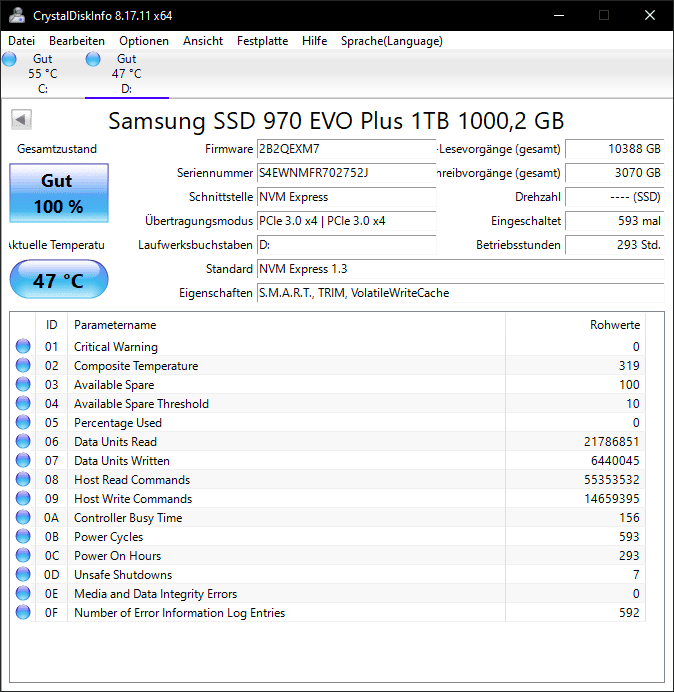This screenshot has width=674, height=692.
Task: Click status circle for Data Units Read
Action: click(23, 441)
